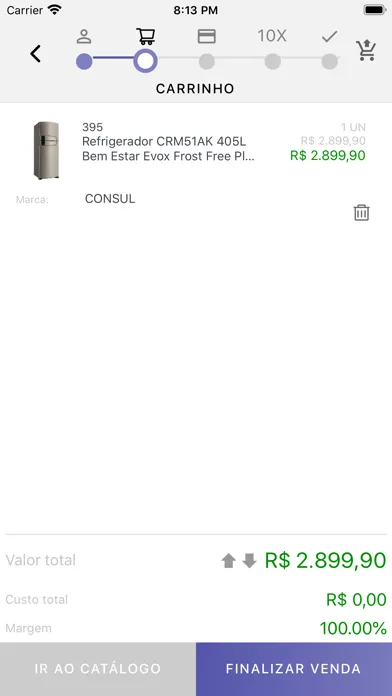The width and height of the screenshot is (392, 696).
Task: Select the 10X installments step
Action: pos(272,36)
